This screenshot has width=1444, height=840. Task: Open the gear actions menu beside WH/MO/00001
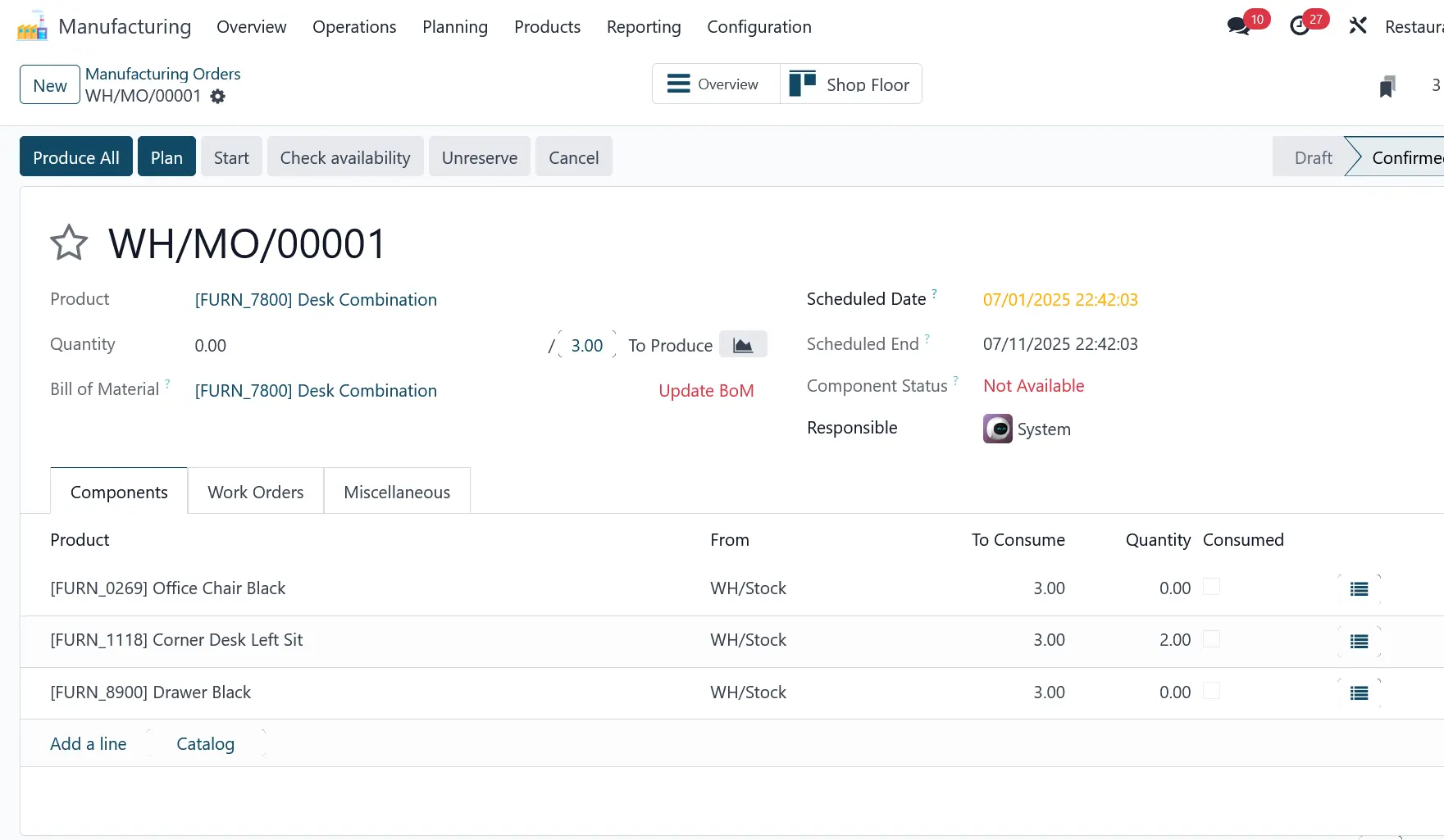[217, 97]
